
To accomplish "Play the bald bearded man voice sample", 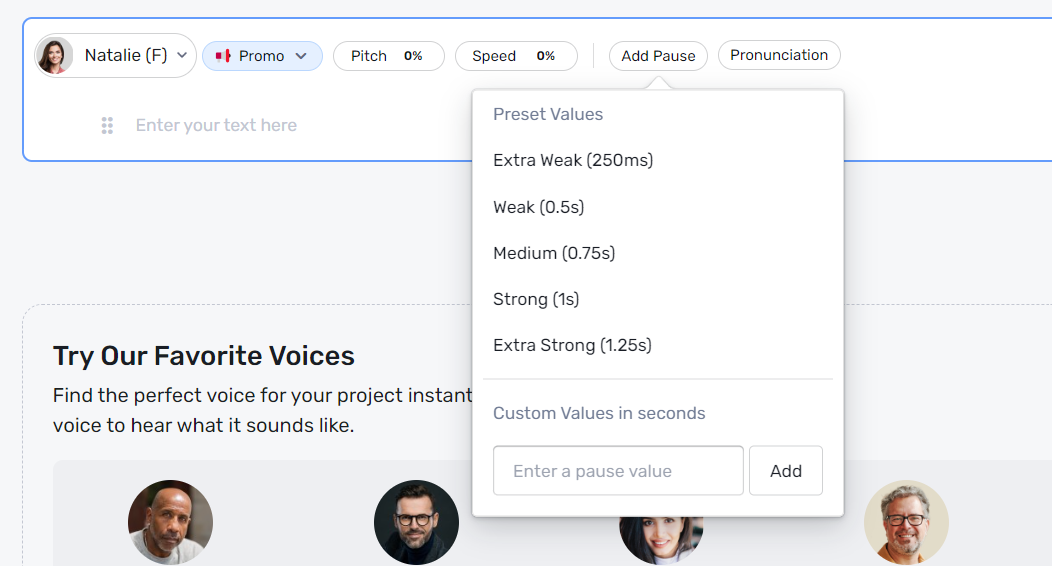I will coord(170,522).
